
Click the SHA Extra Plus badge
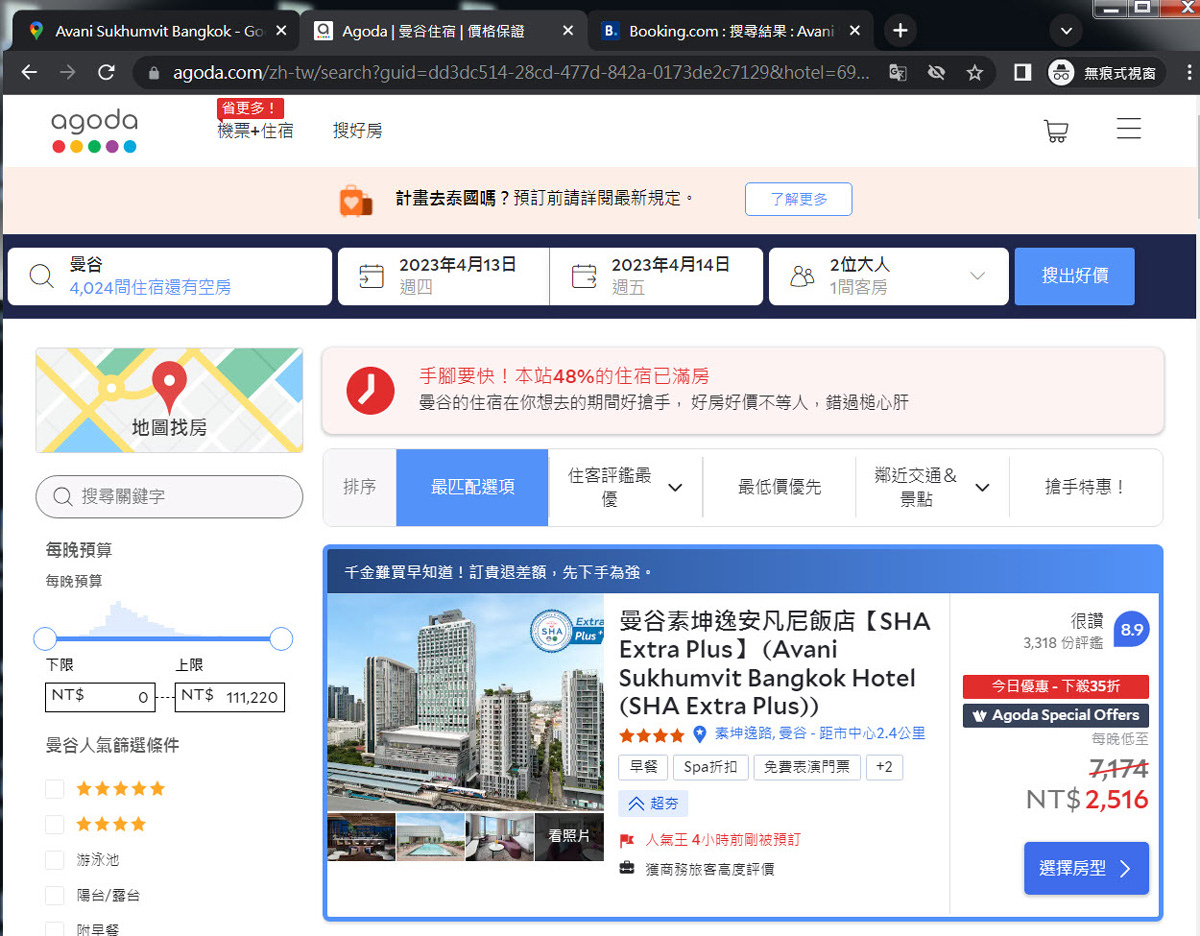[567, 630]
